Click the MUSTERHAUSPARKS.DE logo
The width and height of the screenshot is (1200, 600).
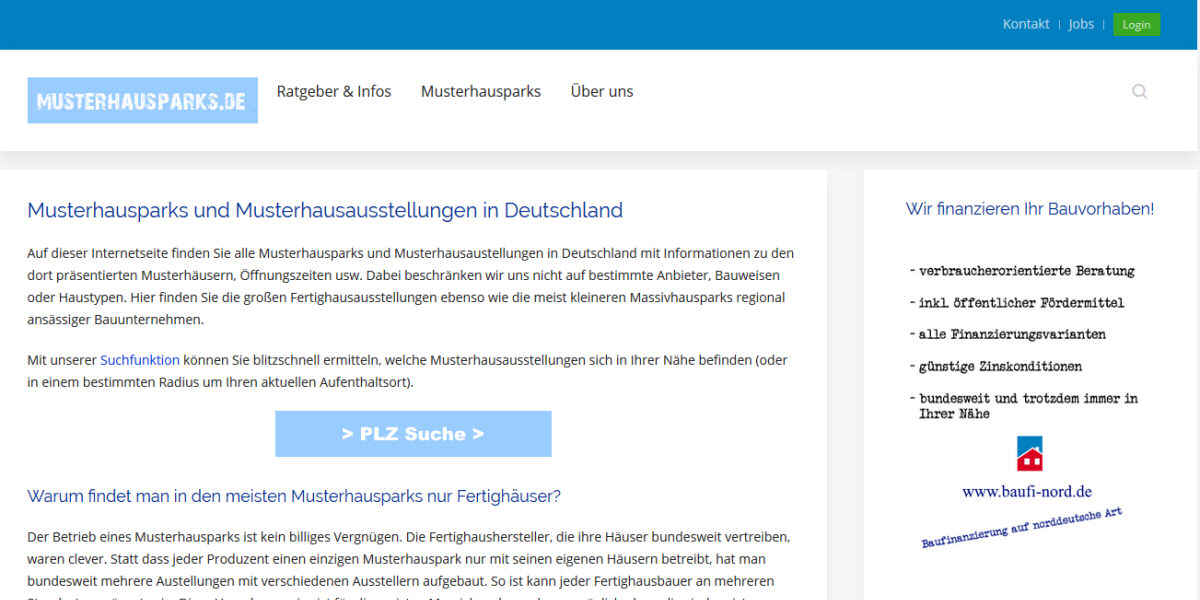point(142,100)
